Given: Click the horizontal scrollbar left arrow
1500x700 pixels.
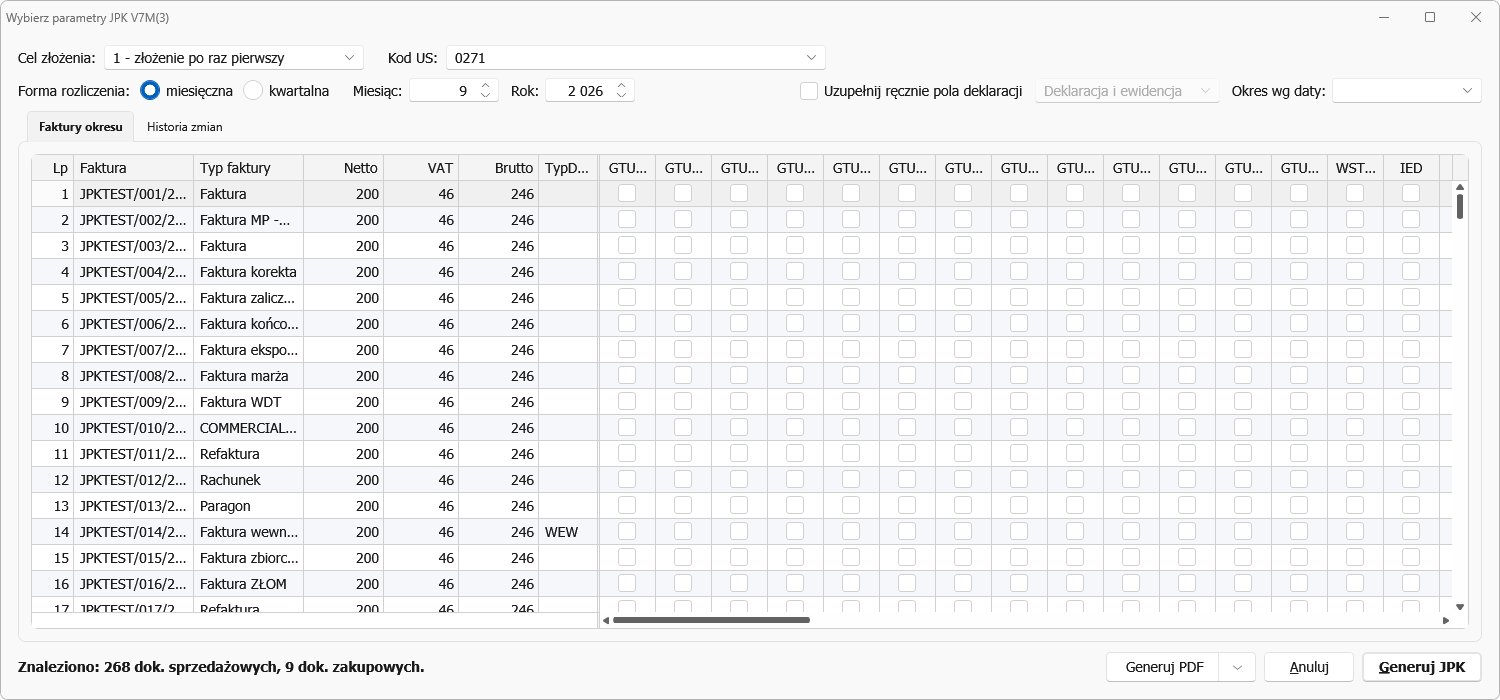Looking at the screenshot, I should click(606, 620).
